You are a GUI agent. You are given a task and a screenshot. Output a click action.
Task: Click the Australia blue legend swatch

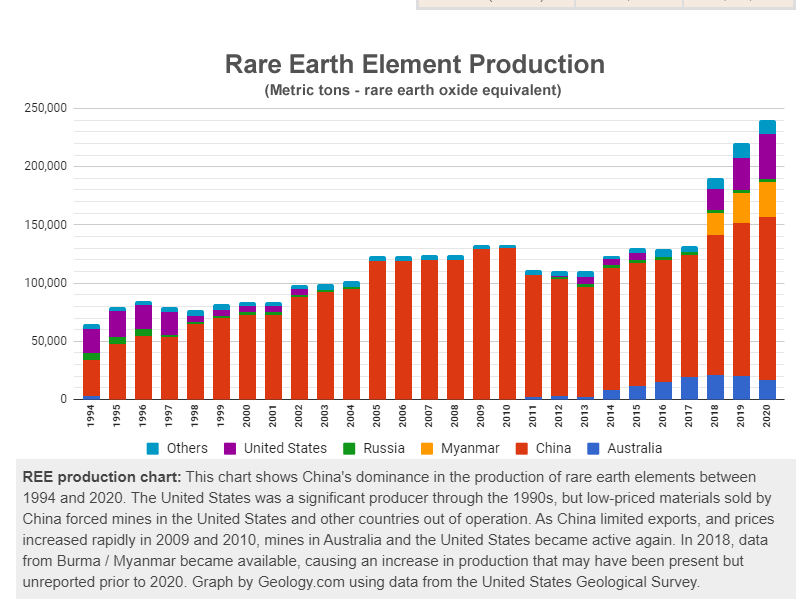pos(593,448)
